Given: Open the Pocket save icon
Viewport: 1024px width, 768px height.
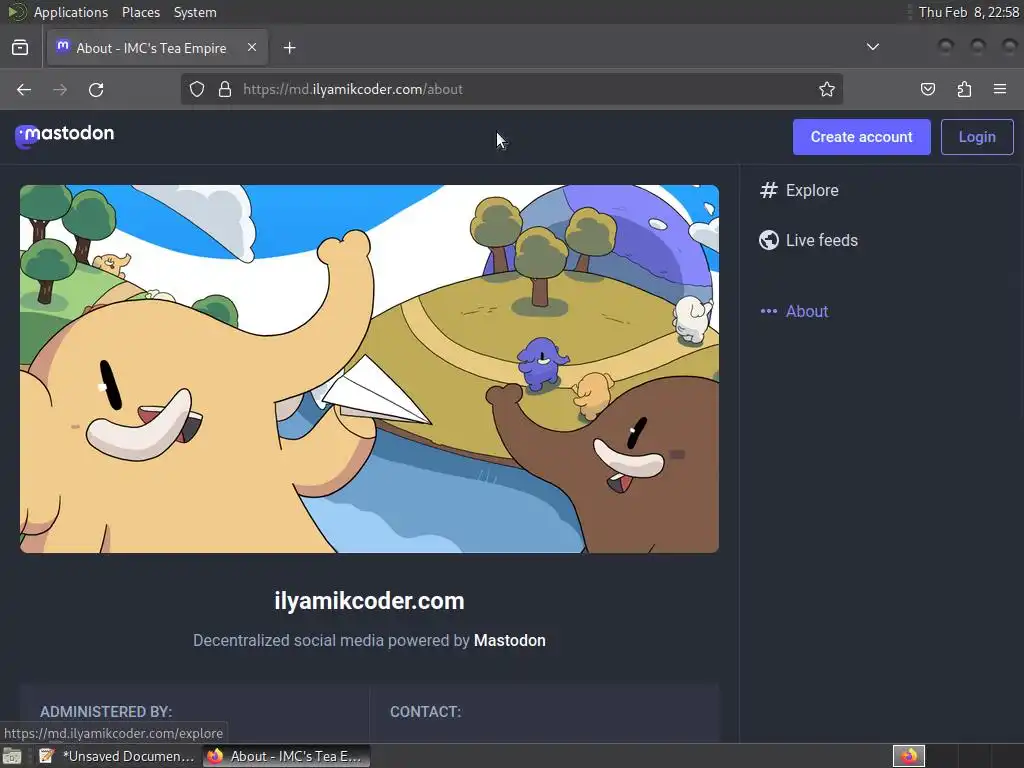Looking at the screenshot, I should coord(927,89).
